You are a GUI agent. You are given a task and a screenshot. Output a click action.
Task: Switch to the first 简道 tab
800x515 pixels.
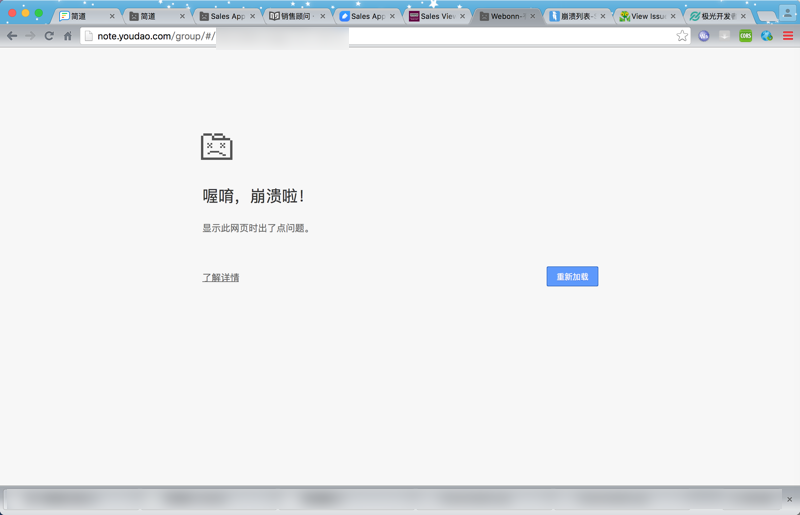point(87,16)
